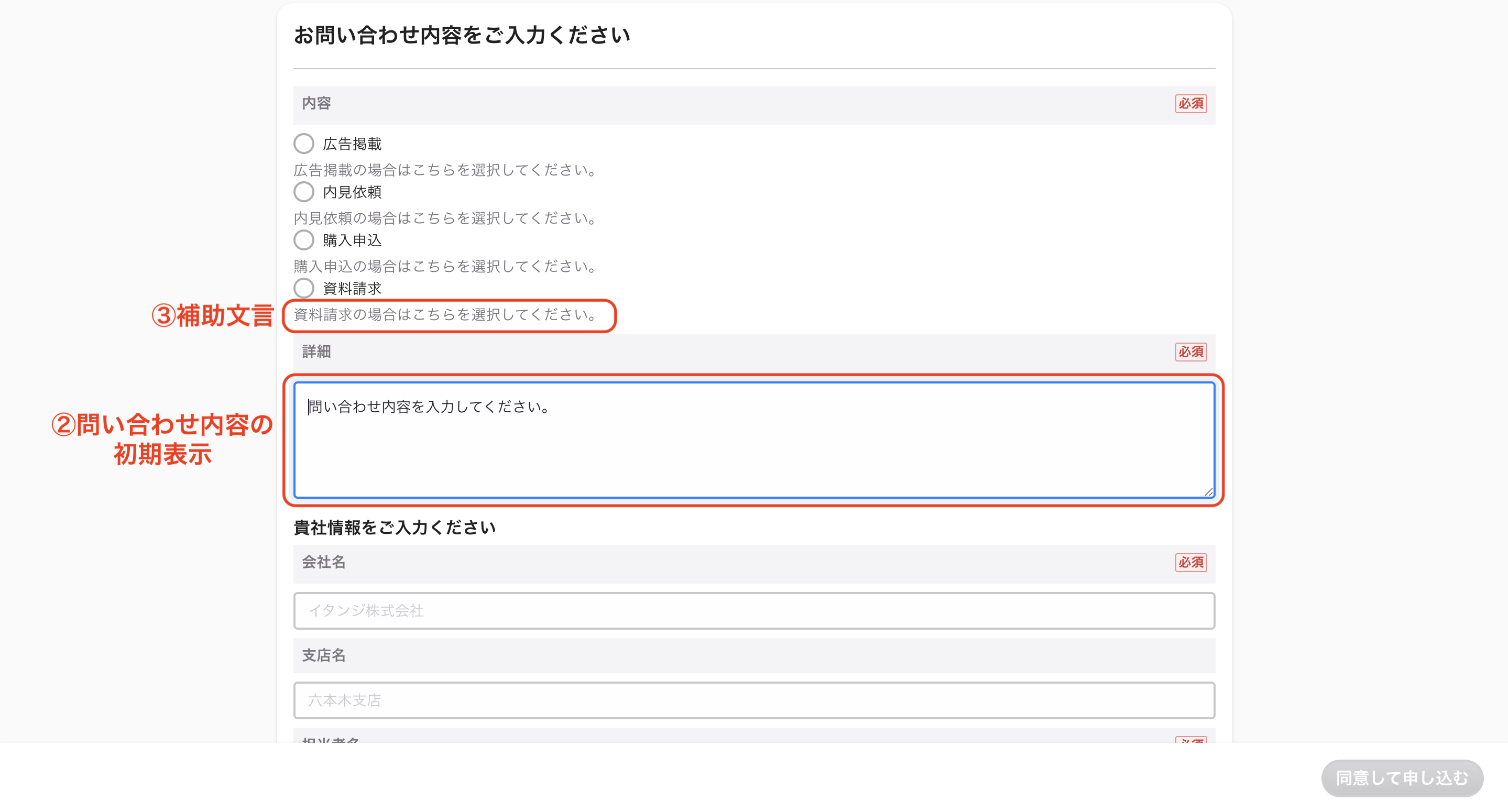Viewport: 1508px width, 812px height.
Task: Click helper text 購入申込の場合はこちらを選択してください。
Action: 445,266
